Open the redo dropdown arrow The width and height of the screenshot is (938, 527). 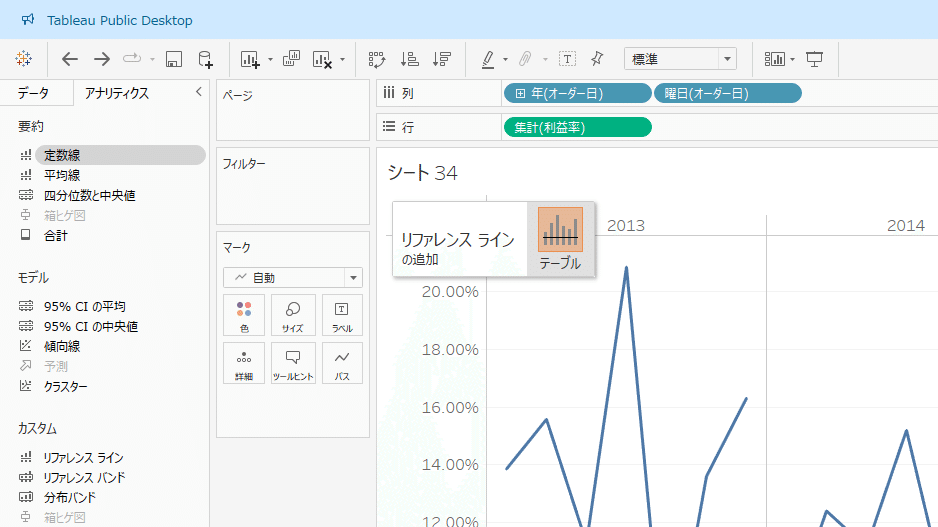(x=153, y=59)
